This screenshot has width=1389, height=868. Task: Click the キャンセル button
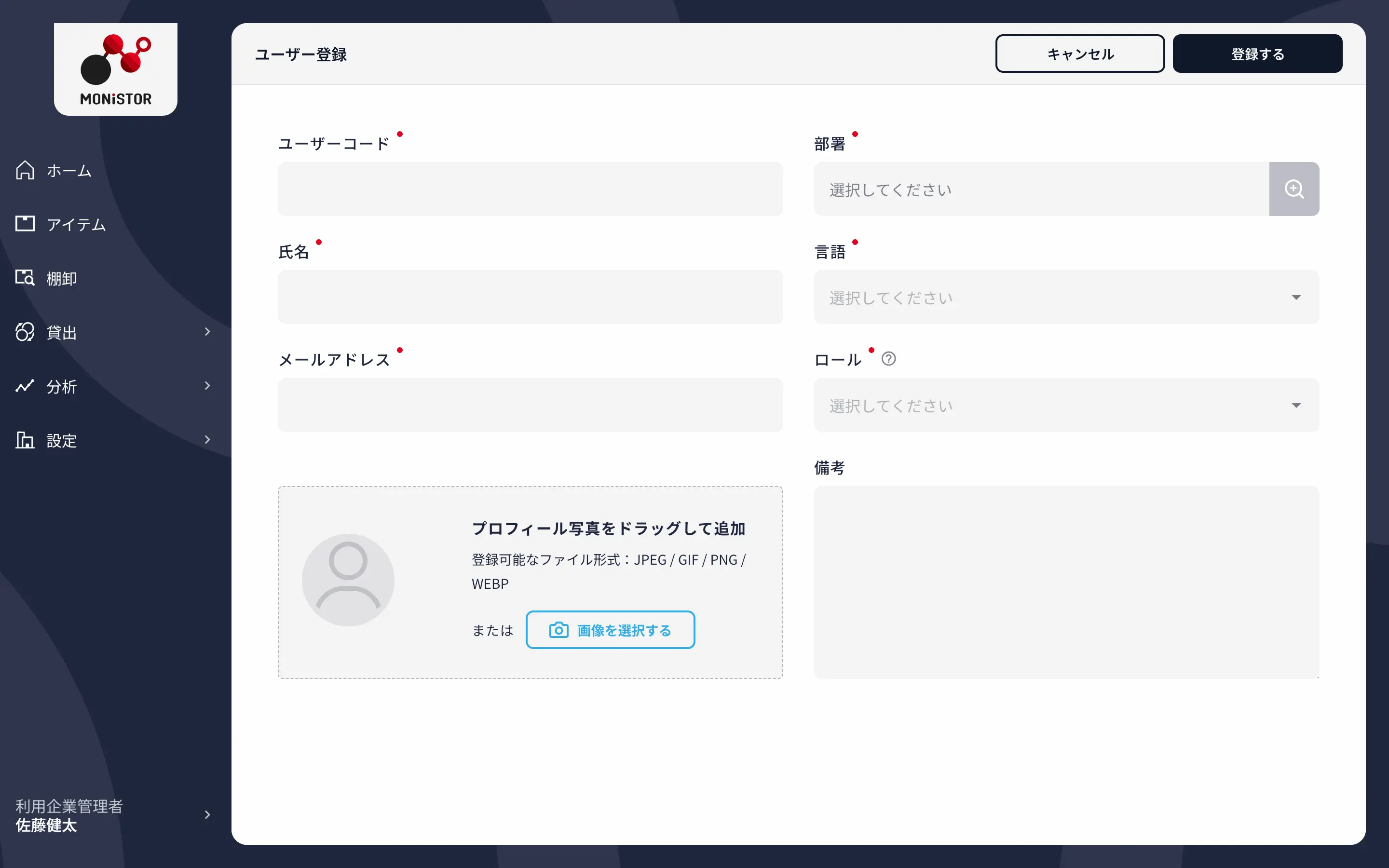[x=1080, y=54]
